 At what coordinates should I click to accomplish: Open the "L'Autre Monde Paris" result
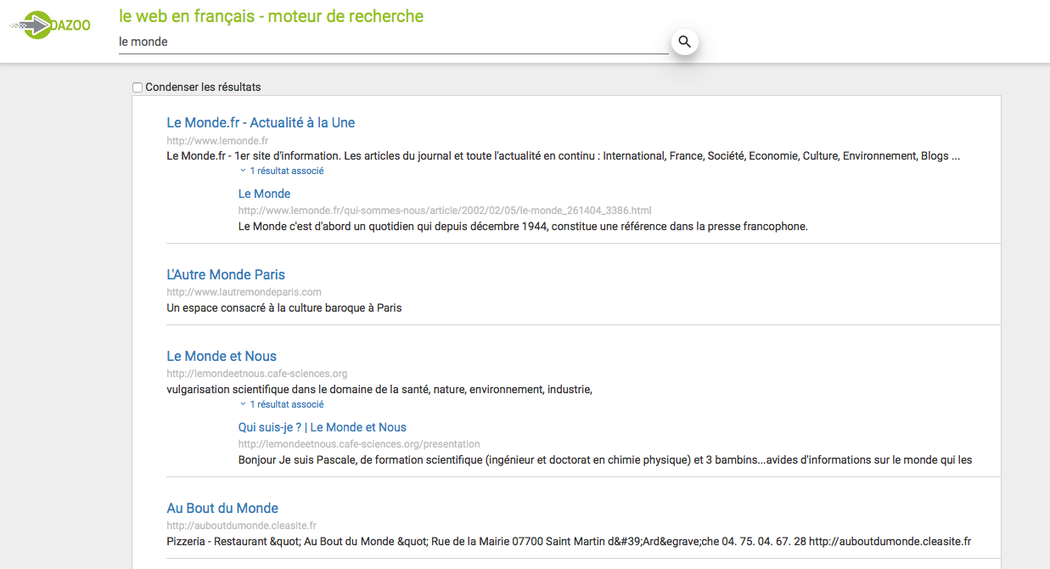coord(225,275)
